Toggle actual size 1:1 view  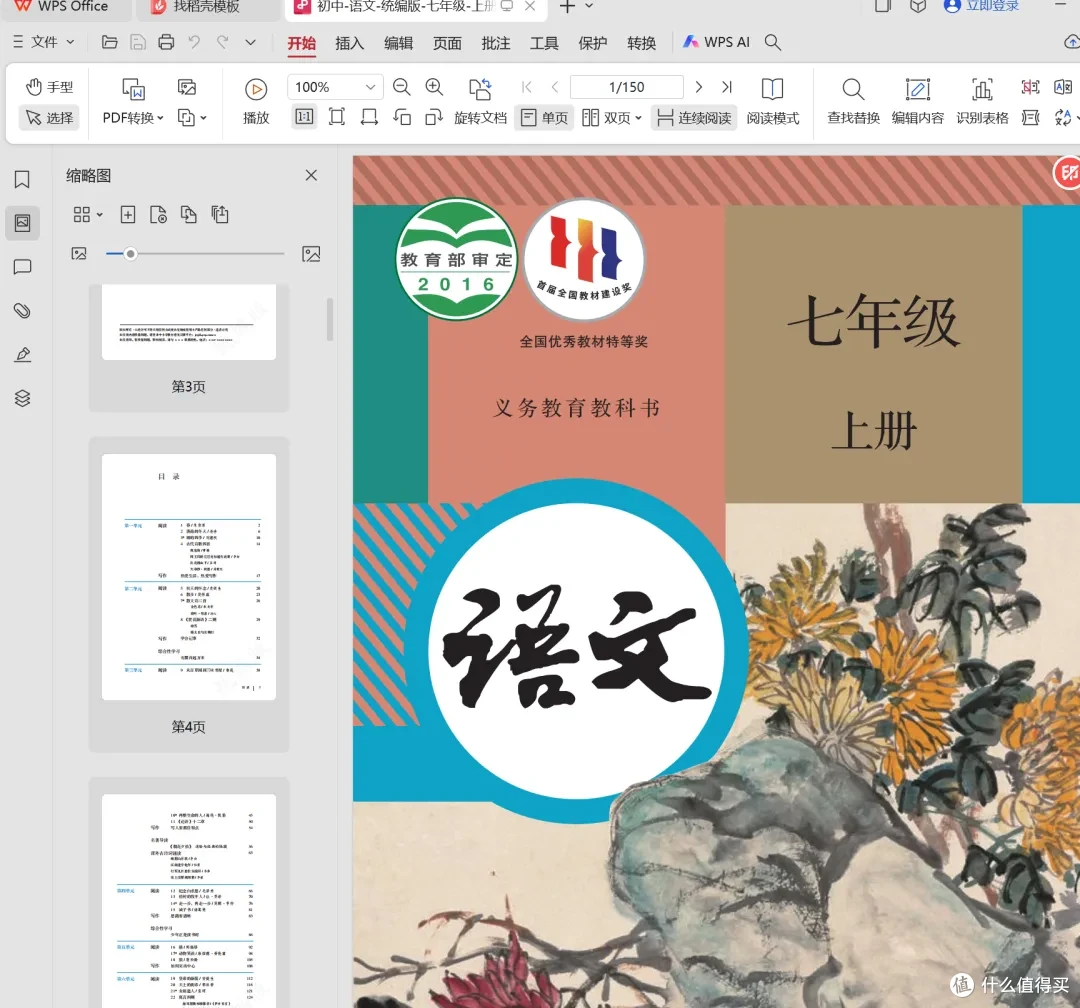tap(304, 117)
